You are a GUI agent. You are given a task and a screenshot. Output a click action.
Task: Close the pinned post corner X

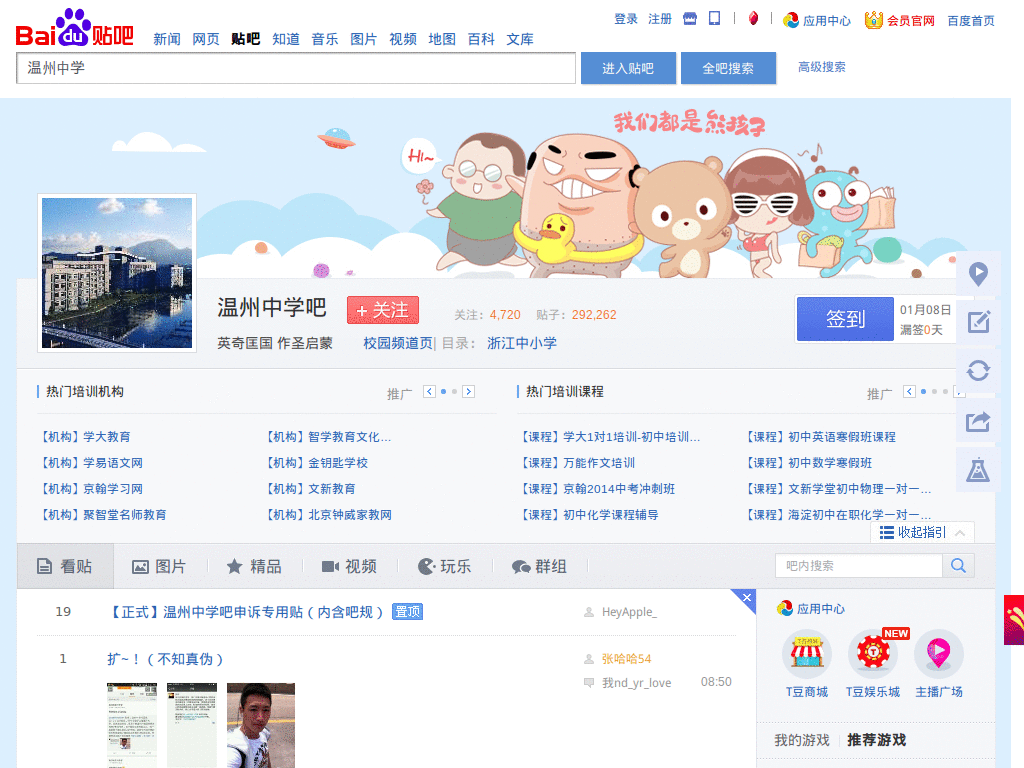click(x=746, y=598)
